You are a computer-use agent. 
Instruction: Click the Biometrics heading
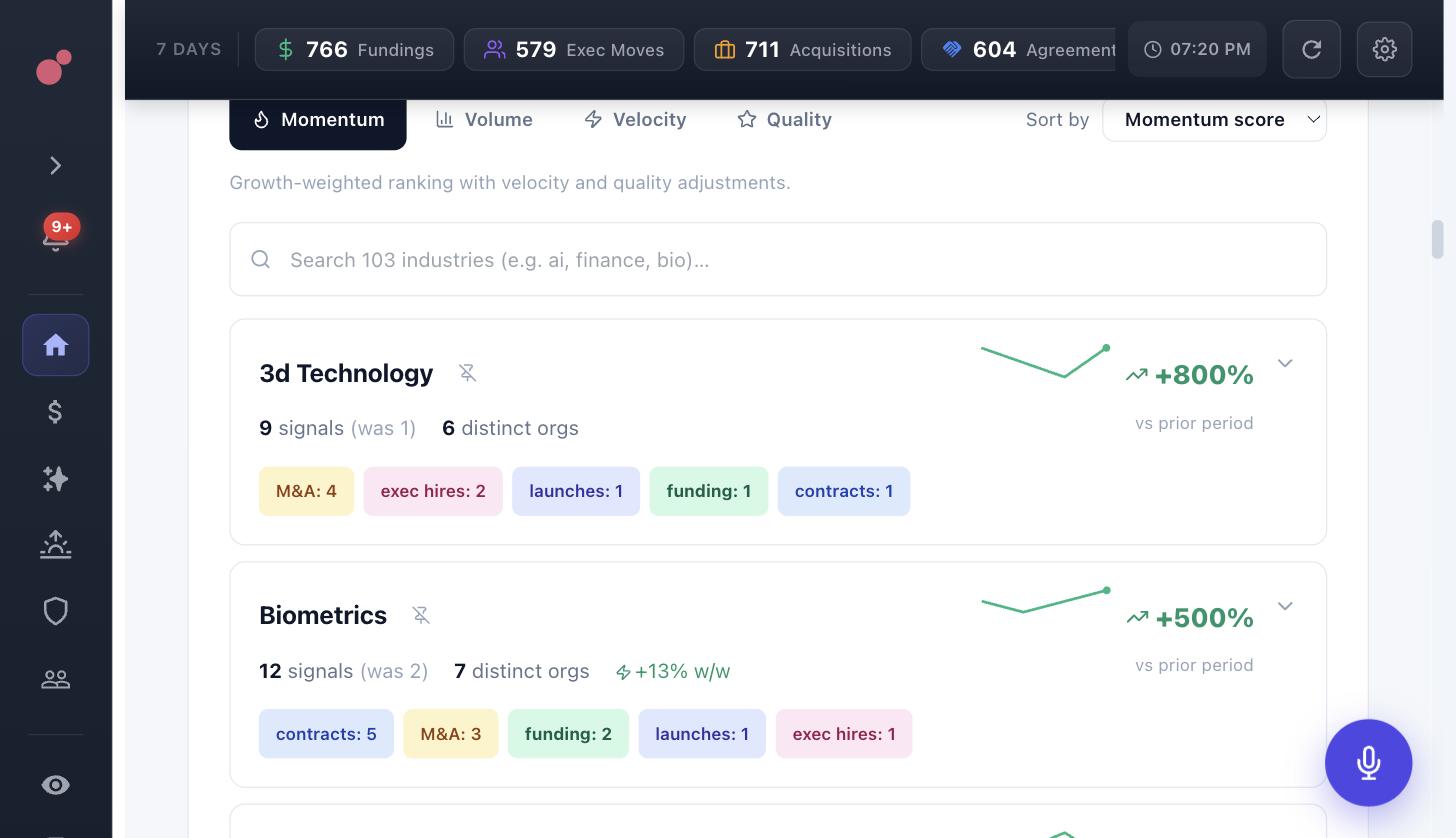tap(323, 615)
